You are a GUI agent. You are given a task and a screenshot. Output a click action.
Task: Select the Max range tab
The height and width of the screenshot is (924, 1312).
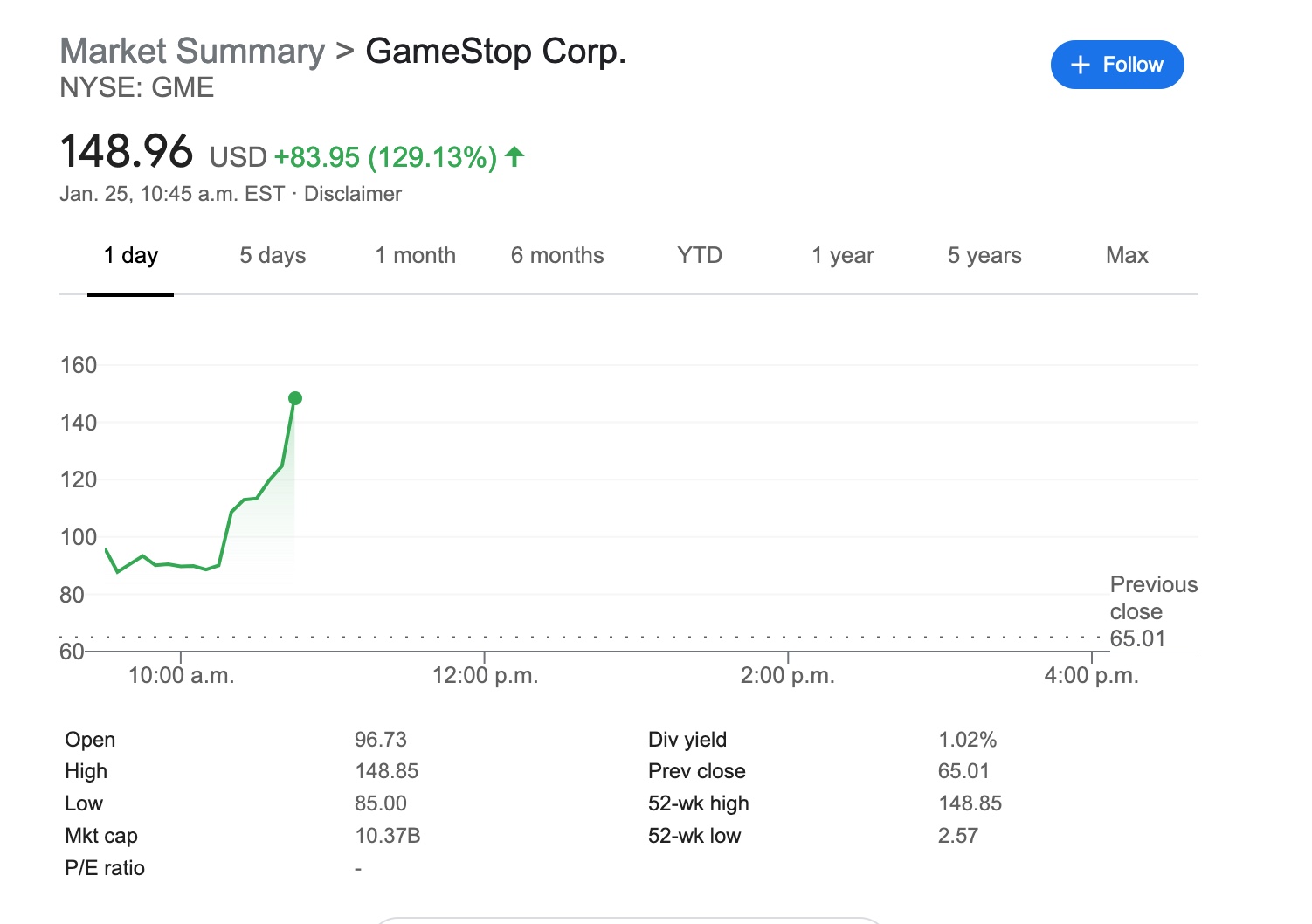tap(1127, 256)
